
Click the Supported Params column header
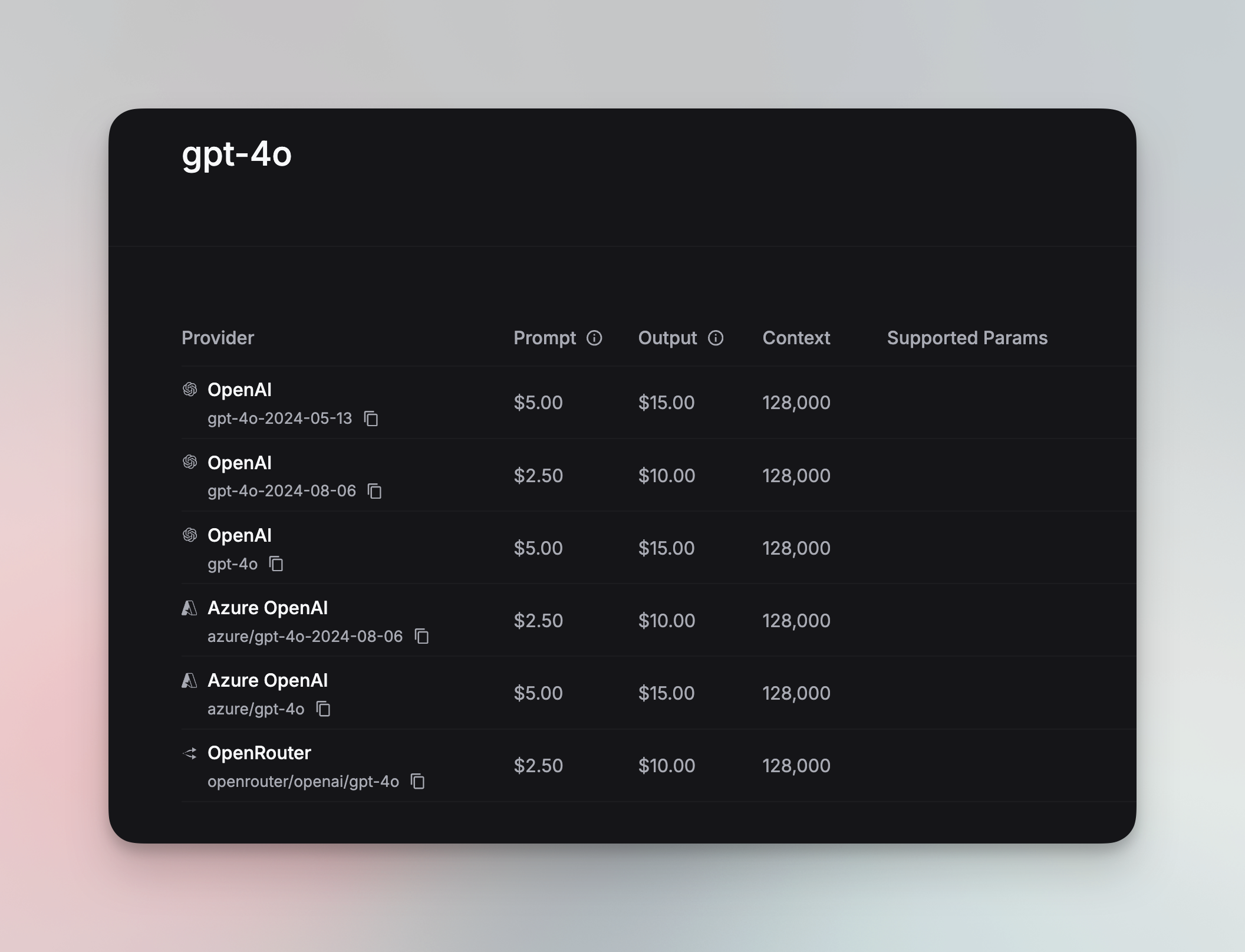tap(967, 338)
